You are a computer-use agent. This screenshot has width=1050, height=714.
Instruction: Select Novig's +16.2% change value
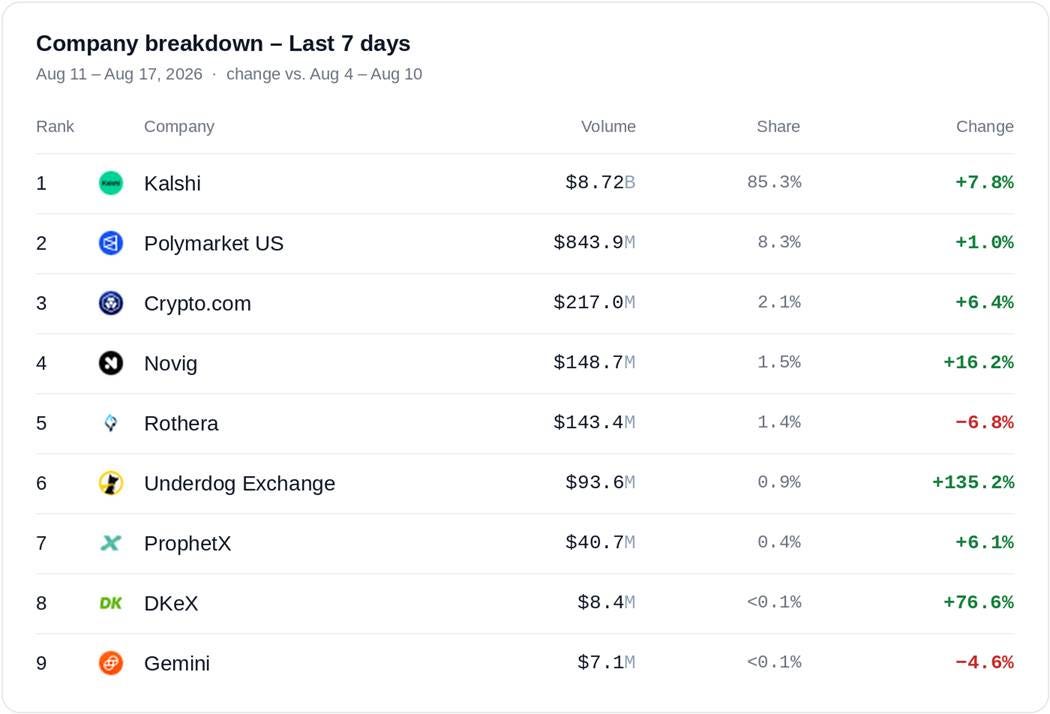click(x=978, y=362)
